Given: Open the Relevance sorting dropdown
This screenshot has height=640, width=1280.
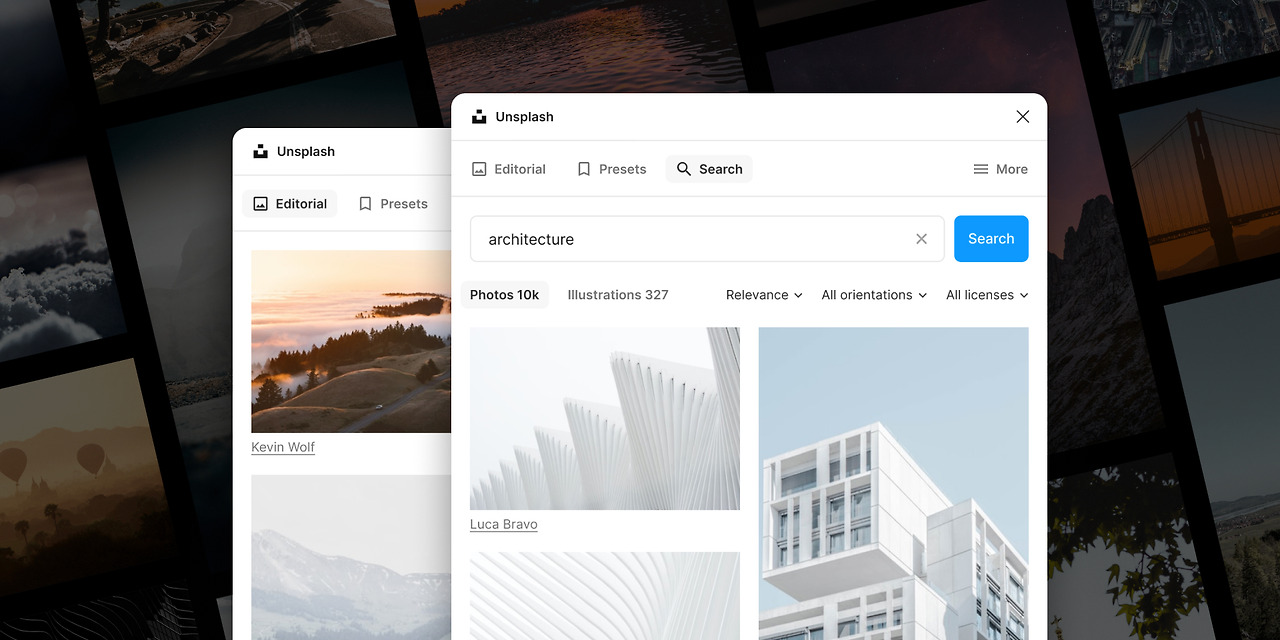Looking at the screenshot, I should [763, 295].
